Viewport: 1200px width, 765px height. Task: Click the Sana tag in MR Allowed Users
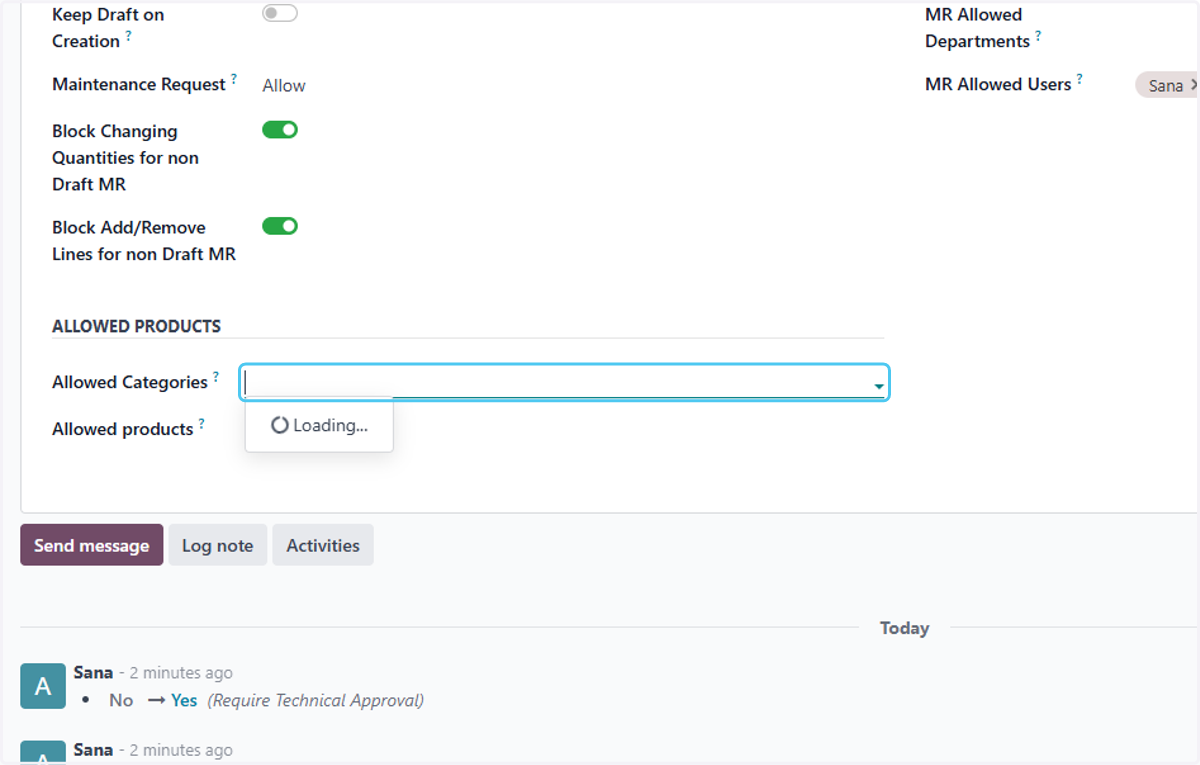1167,85
